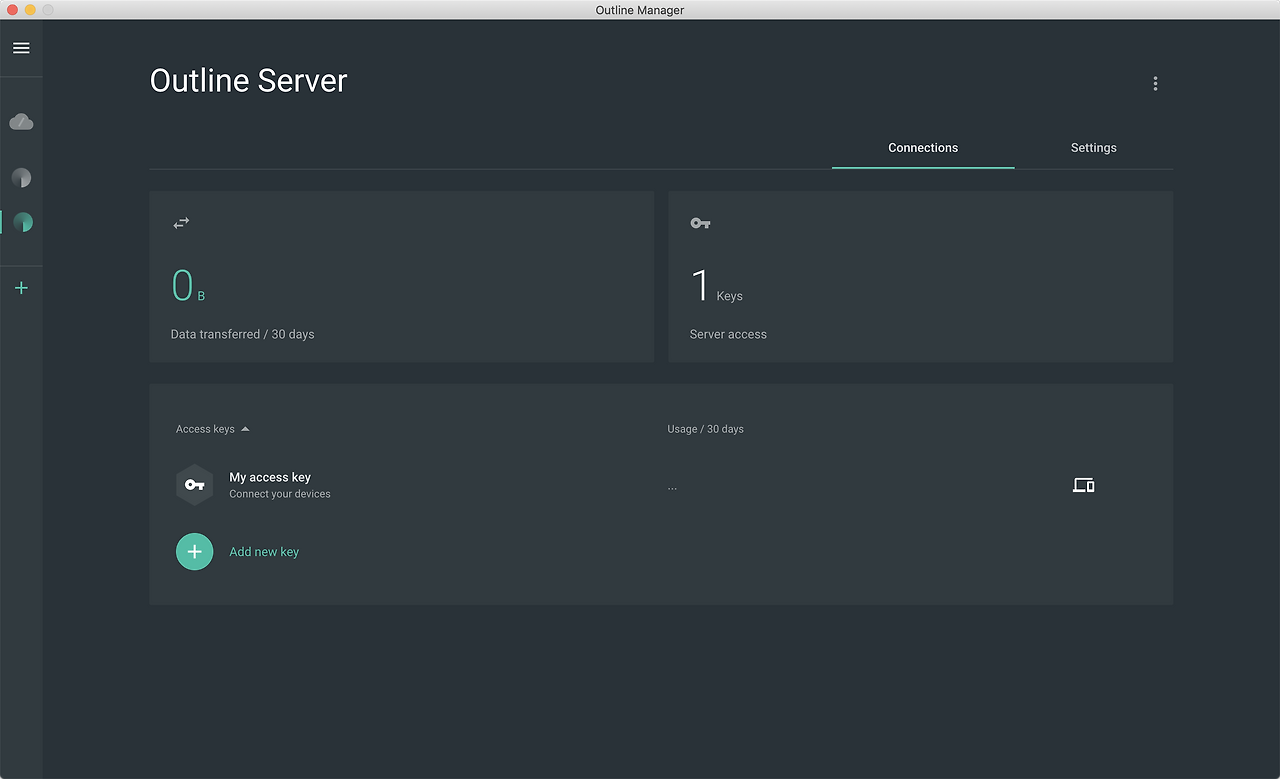Select the My access key name

coord(270,477)
